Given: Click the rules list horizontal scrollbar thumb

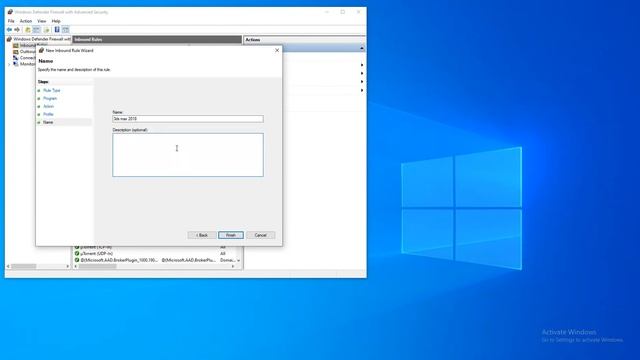Looking at the screenshot, I should pyautogui.click(x=97, y=266).
